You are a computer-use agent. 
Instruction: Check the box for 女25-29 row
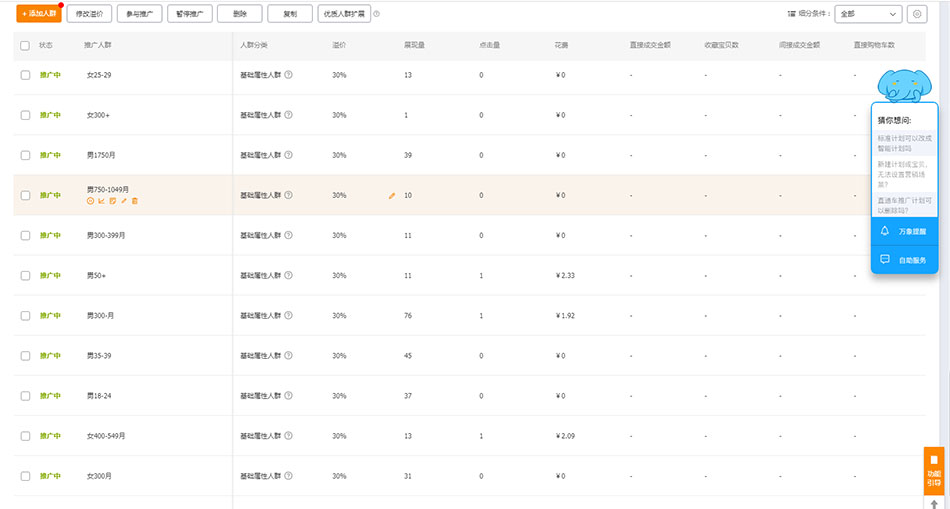click(25, 75)
